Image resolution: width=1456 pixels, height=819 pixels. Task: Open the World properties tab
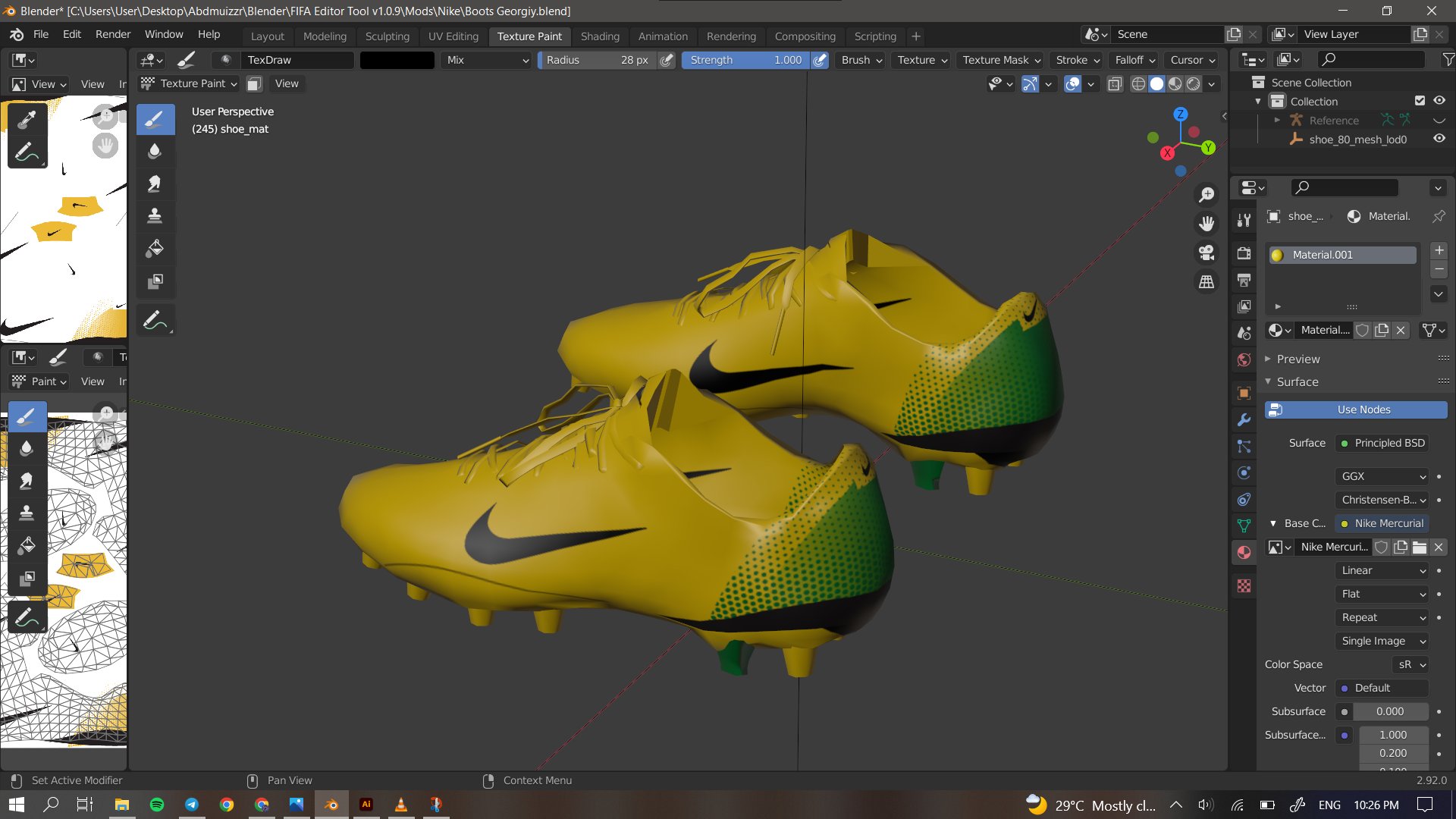[x=1244, y=359]
